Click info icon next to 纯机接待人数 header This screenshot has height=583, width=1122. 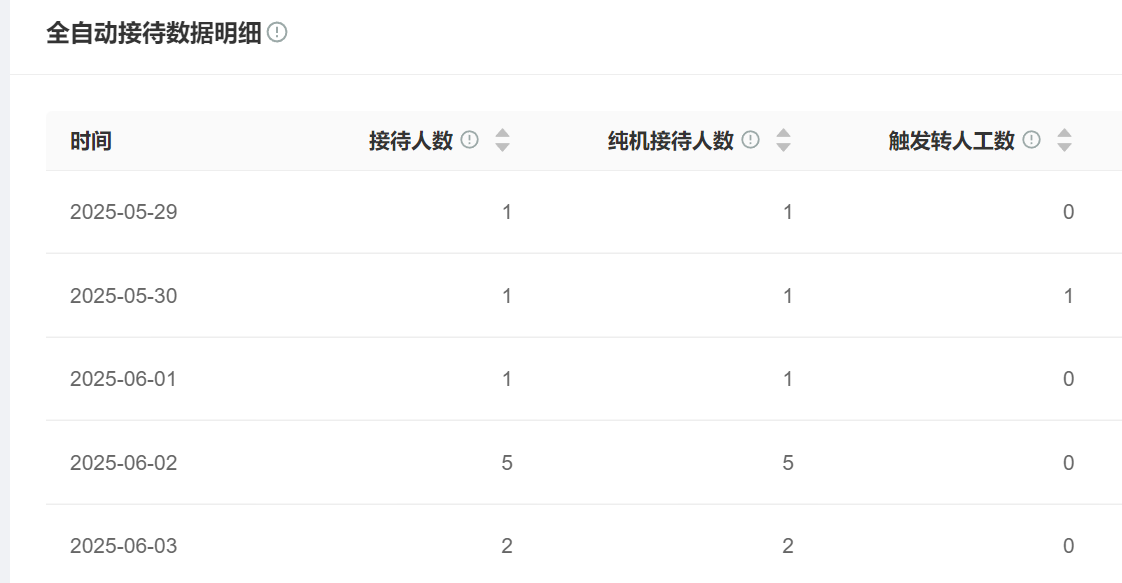(x=750, y=139)
